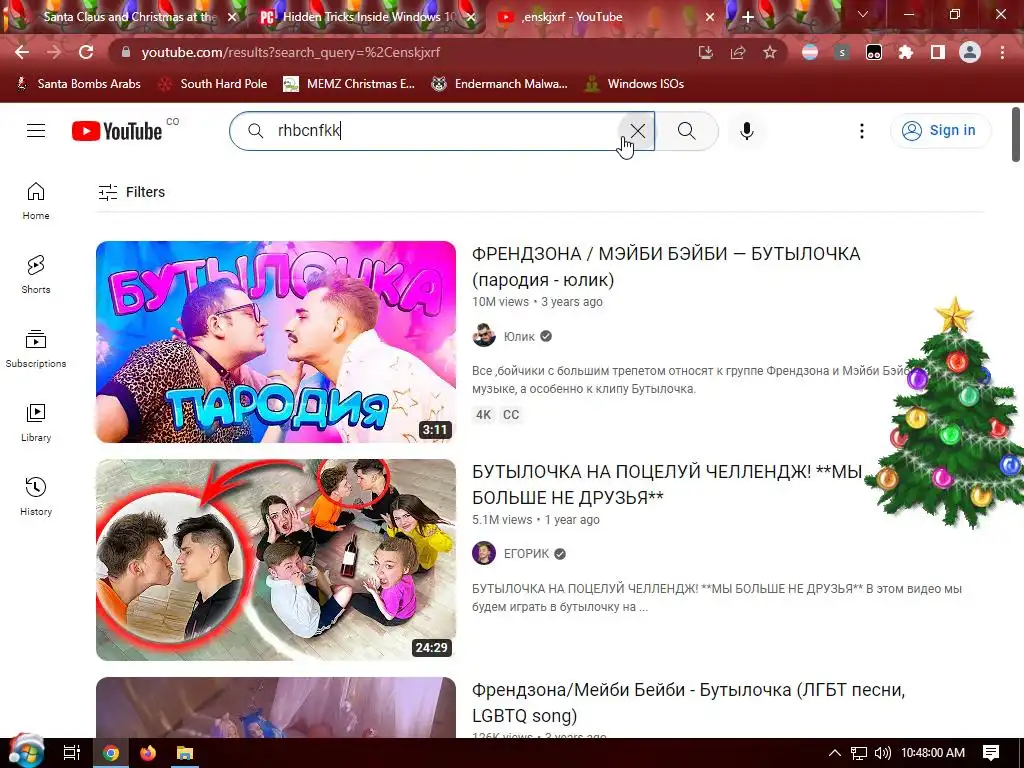Open Shorts in the sidebar
Screen dimensions: 1024x768
(x=36, y=274)
